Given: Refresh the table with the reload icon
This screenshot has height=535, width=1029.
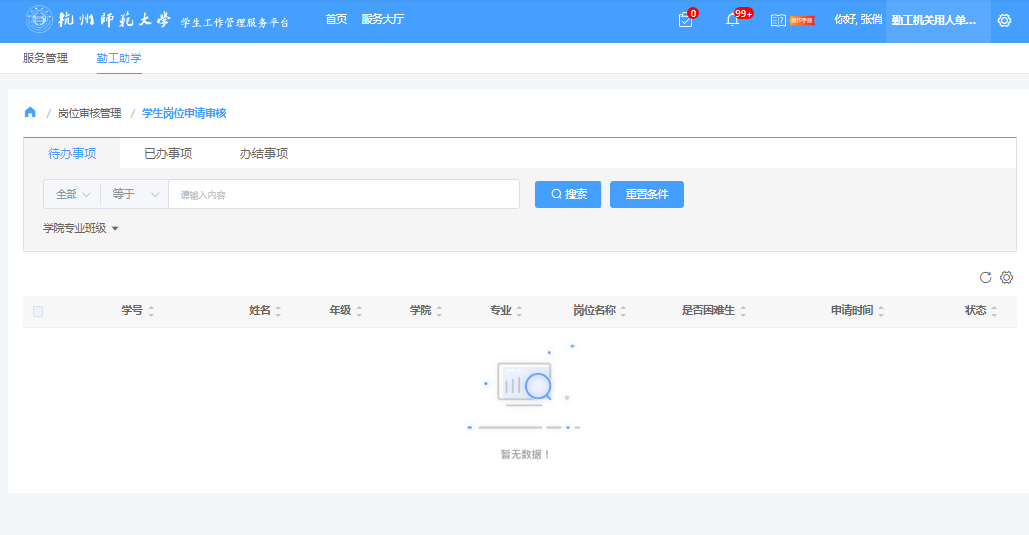Looking at the screenshot, I should pyautogui.click(x=985, y=278).
